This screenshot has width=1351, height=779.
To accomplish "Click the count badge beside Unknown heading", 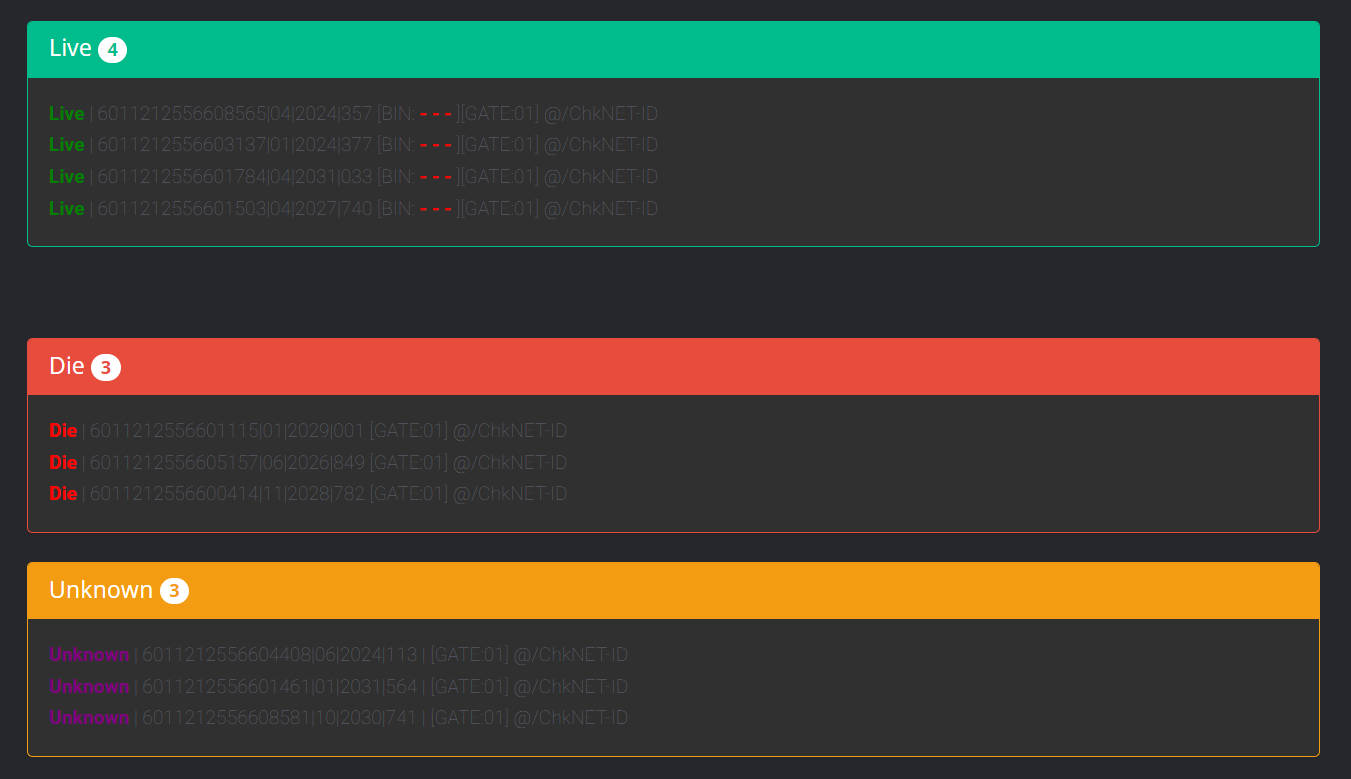I will [x=174, y=591].
